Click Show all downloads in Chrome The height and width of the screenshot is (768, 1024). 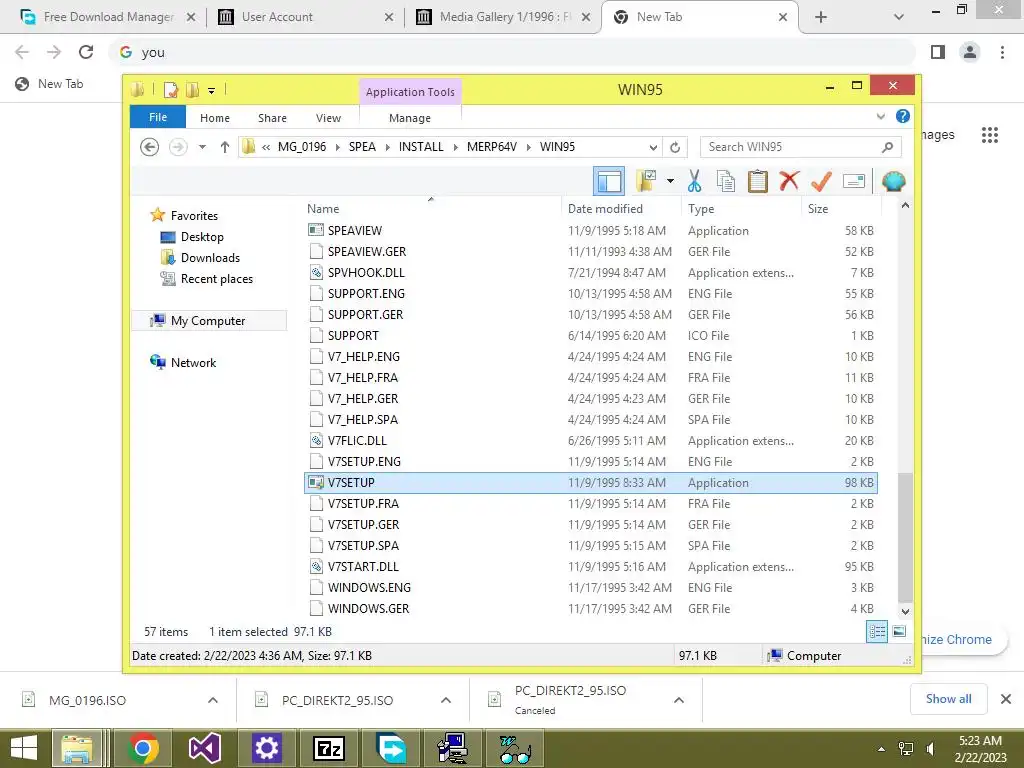[x=948, y=699]
